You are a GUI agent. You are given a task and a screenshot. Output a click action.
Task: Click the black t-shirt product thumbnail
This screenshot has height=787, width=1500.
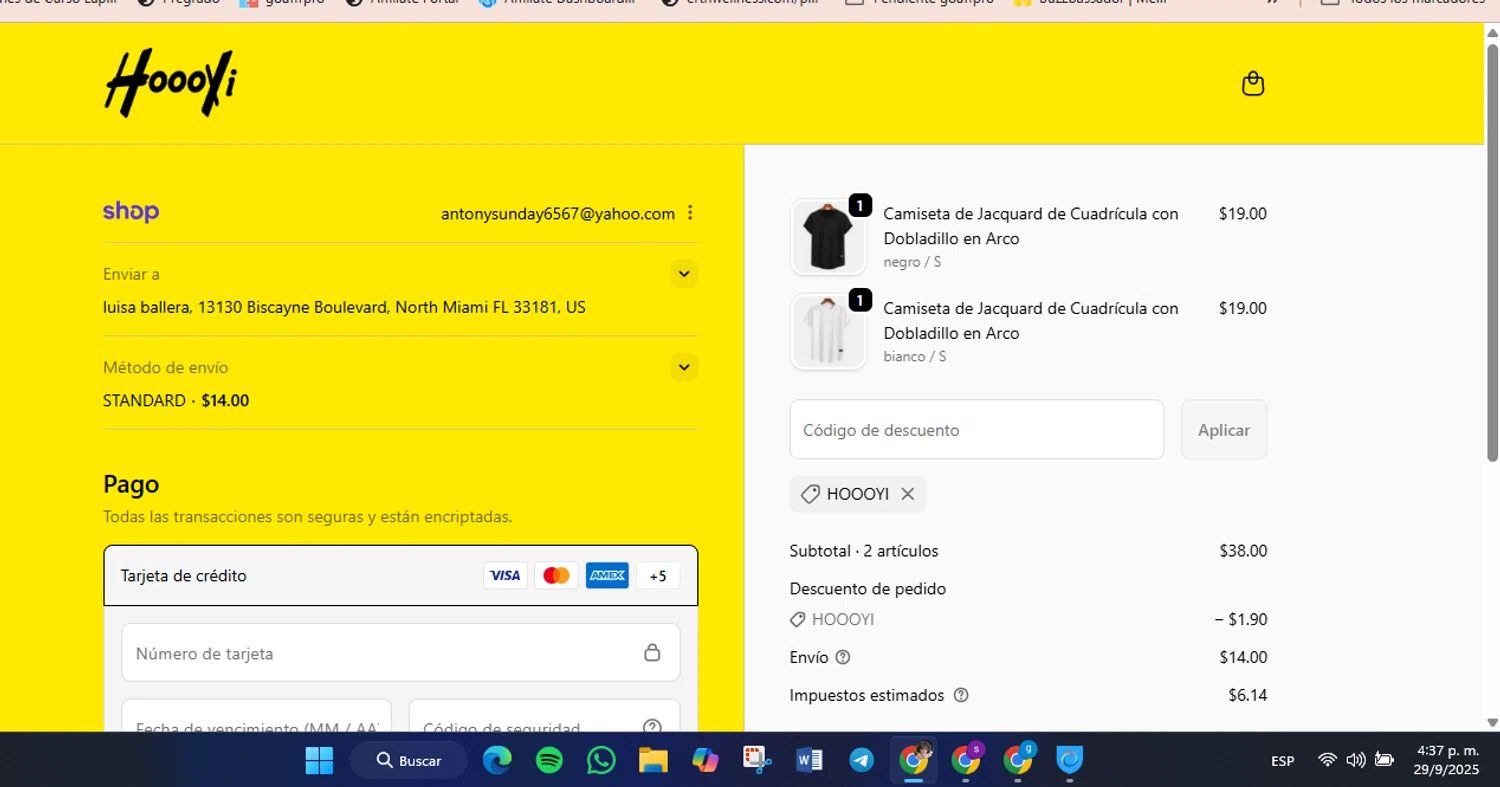click(828, 237)
